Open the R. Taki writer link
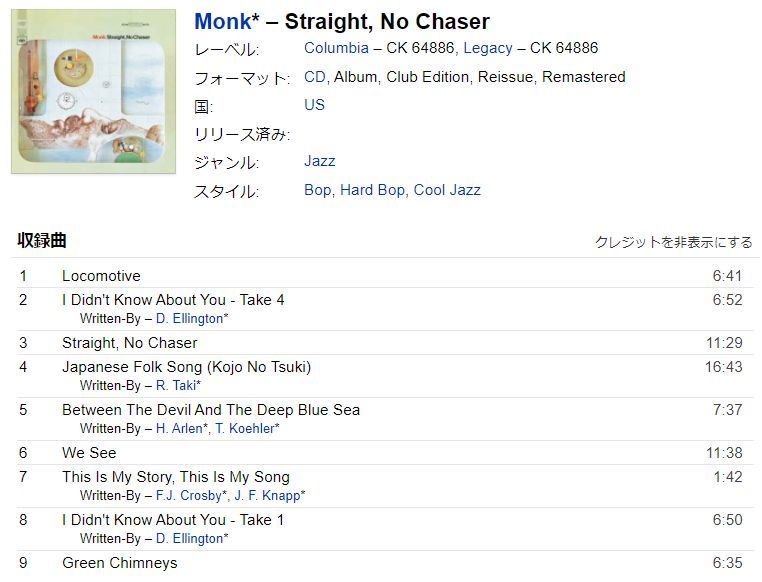The image size is (762, 582). coord(176,386)
